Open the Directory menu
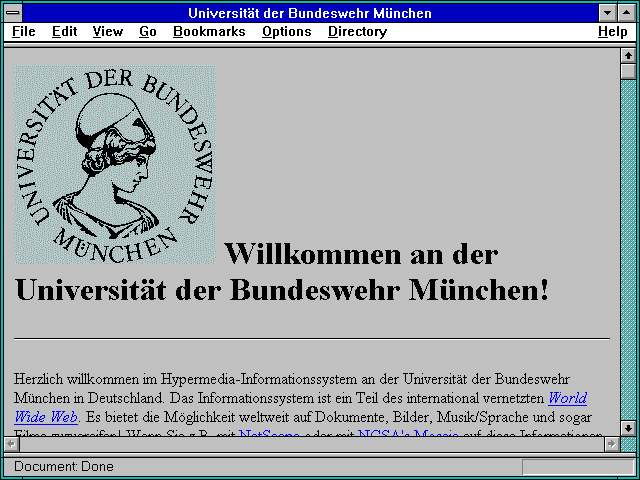640x480 pixels. pyautogui.click(x=358, y=31)
